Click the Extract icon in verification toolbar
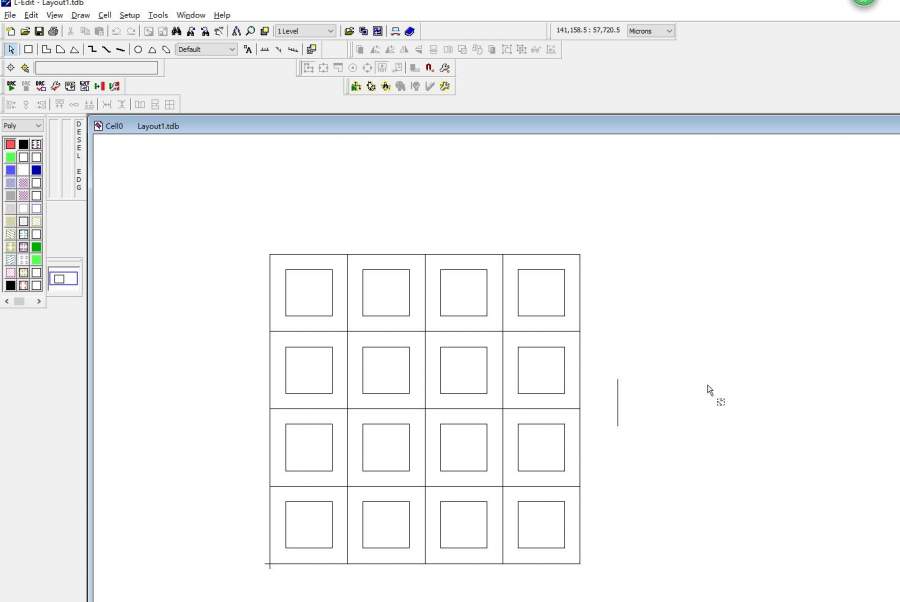This screenshot has width=900, height=602. tap(85, 86)
